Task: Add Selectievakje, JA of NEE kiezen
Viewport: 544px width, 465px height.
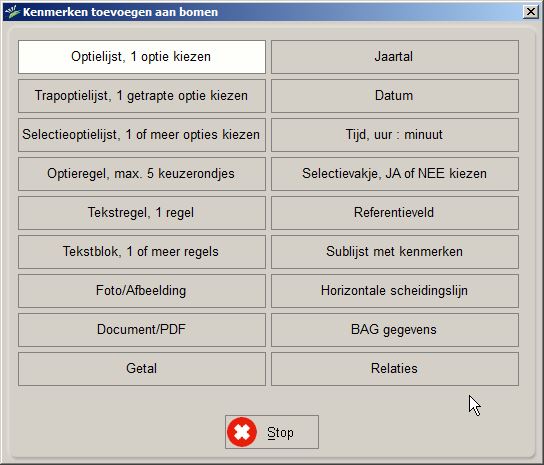Action: (x=395, y=174)
